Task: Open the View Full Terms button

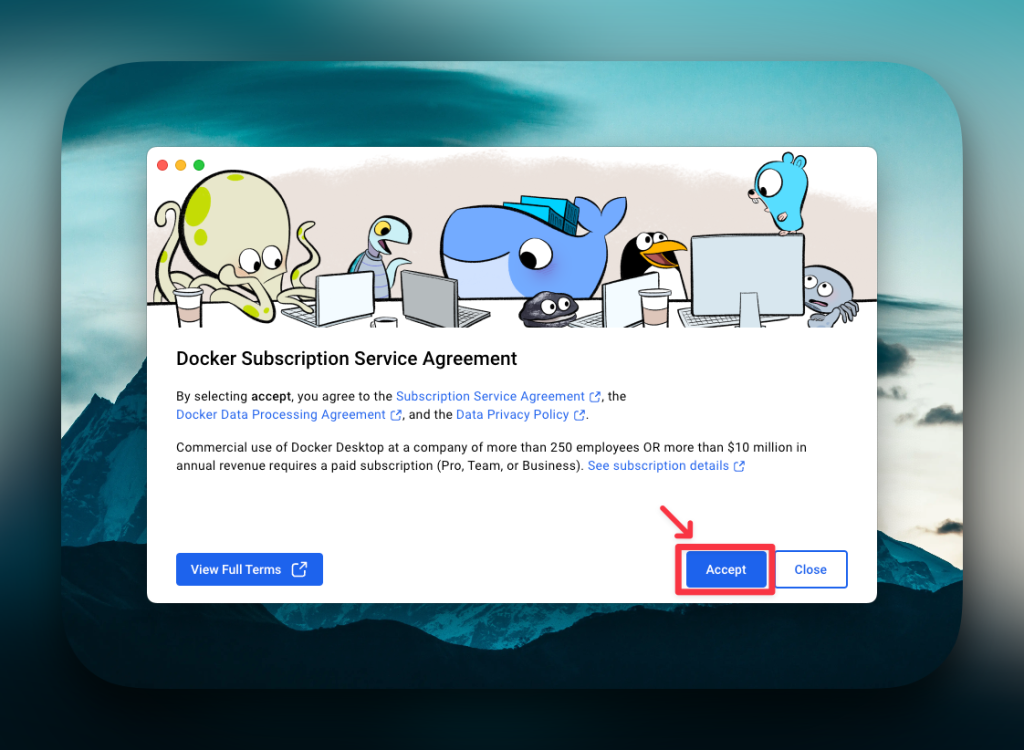Action: (249, 569)
